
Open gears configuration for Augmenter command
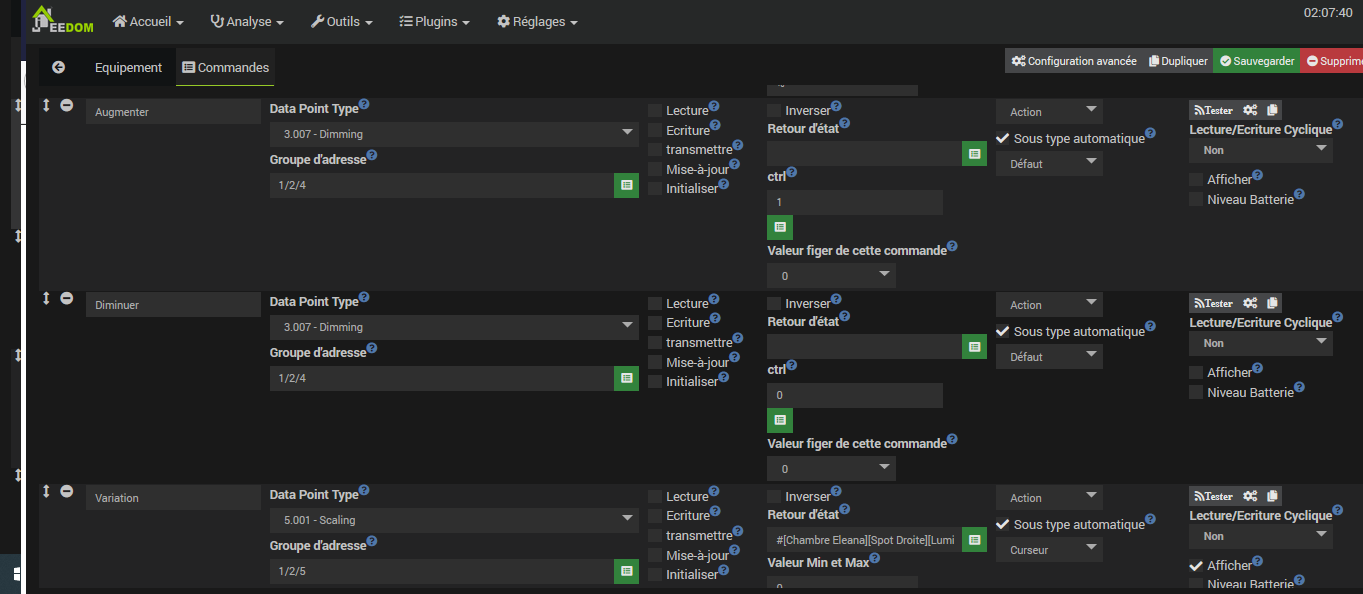[1250, 111]
